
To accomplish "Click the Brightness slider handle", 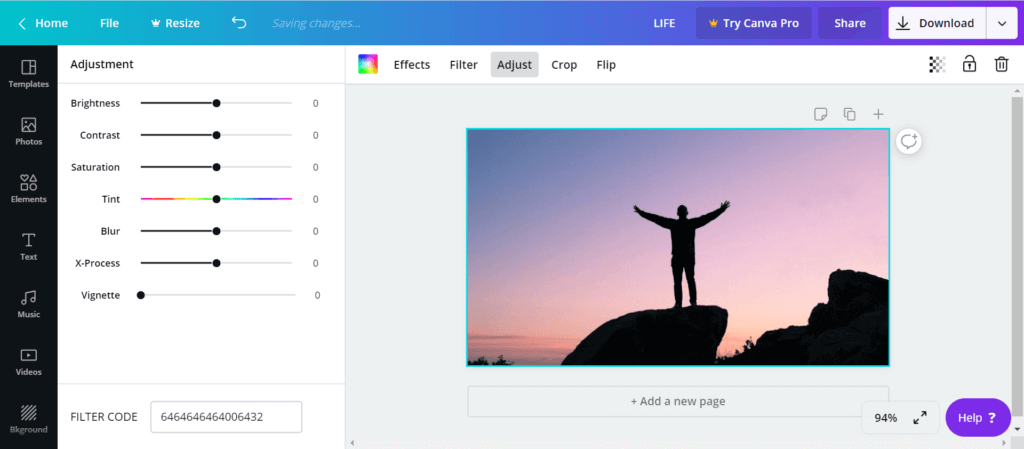I will [x=216, y=103].
